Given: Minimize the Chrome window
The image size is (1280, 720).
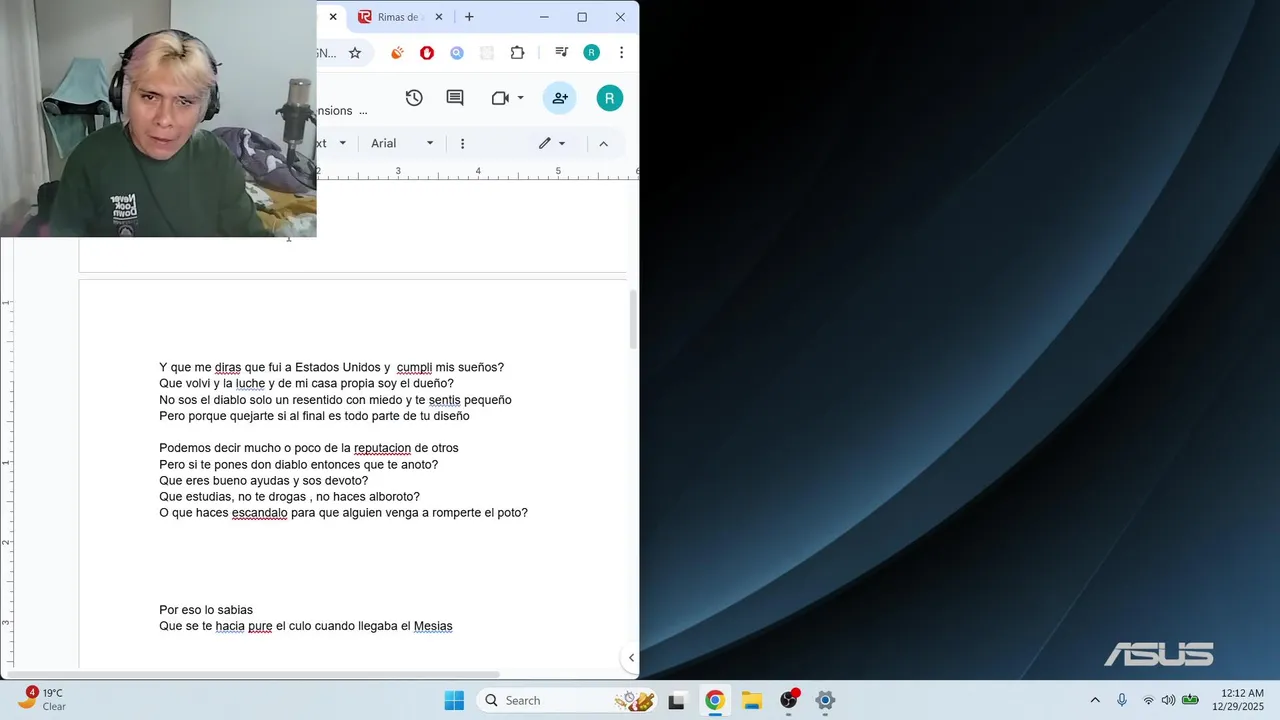Looking at the screenshot, I should (544, 17).
